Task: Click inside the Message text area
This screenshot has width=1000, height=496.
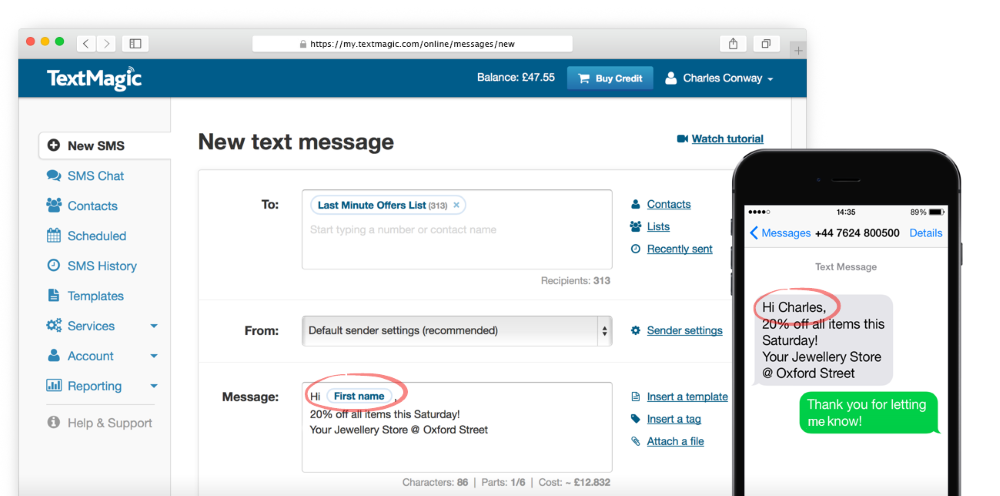Action: coord(457,427)
